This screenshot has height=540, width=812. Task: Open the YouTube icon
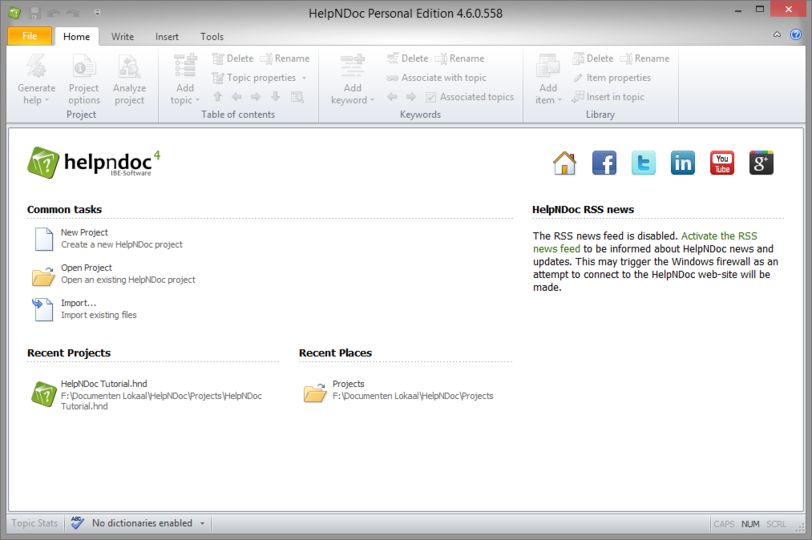click(x=722, y=163)
